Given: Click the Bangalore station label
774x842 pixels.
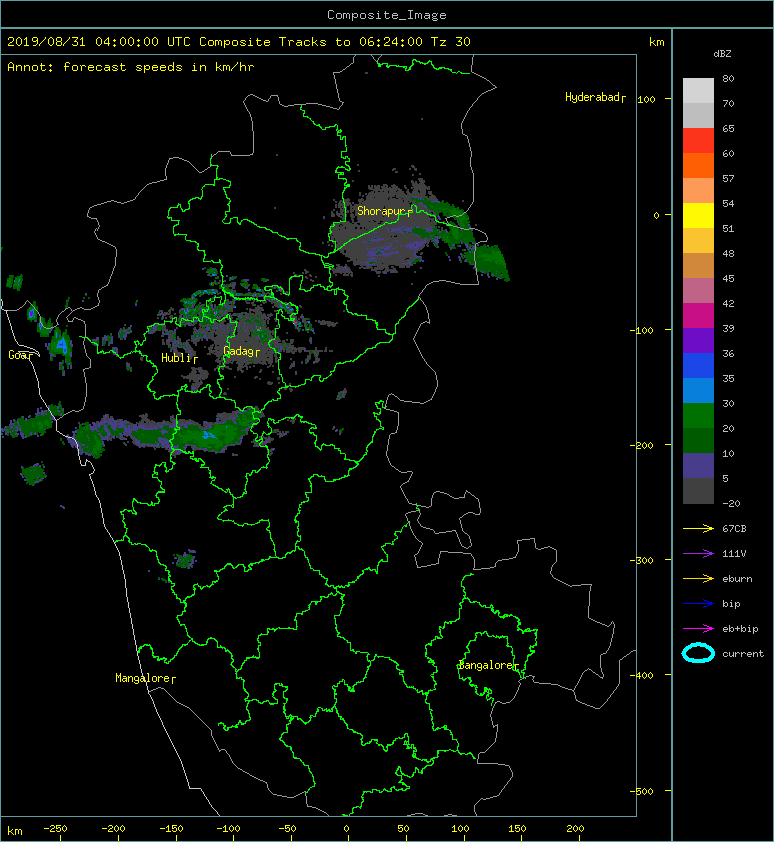Looking at the screenshot, I should (x=488, y=665).
